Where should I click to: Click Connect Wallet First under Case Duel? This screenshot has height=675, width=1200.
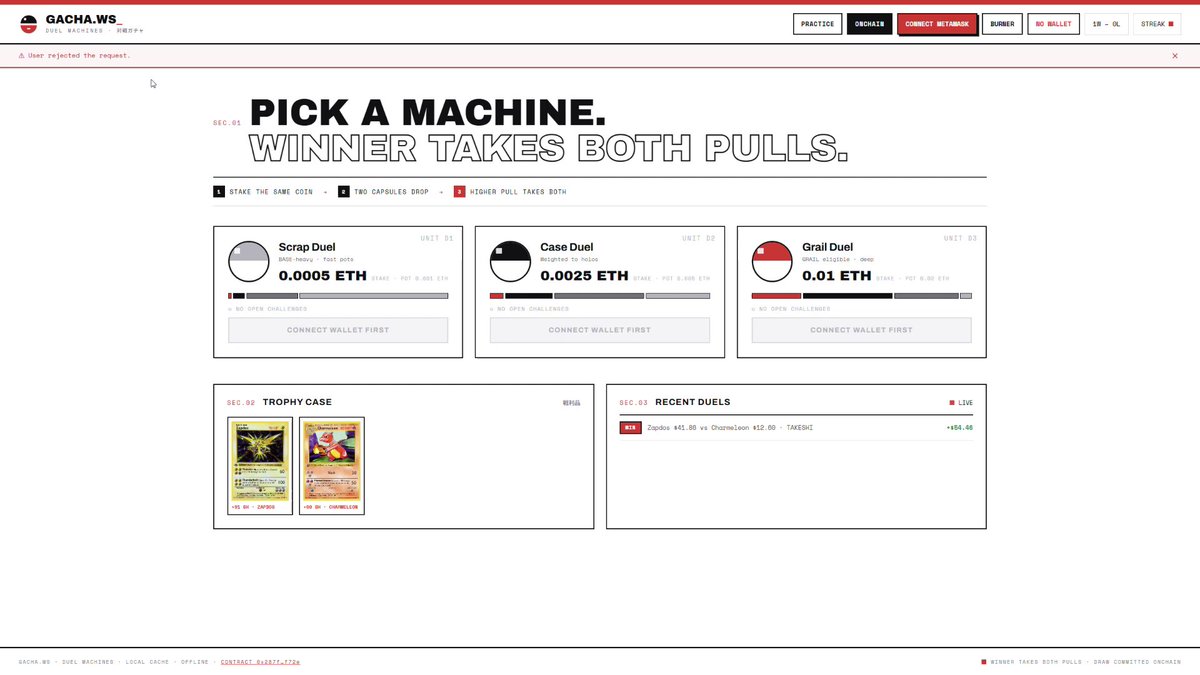[x=600, y=330]
